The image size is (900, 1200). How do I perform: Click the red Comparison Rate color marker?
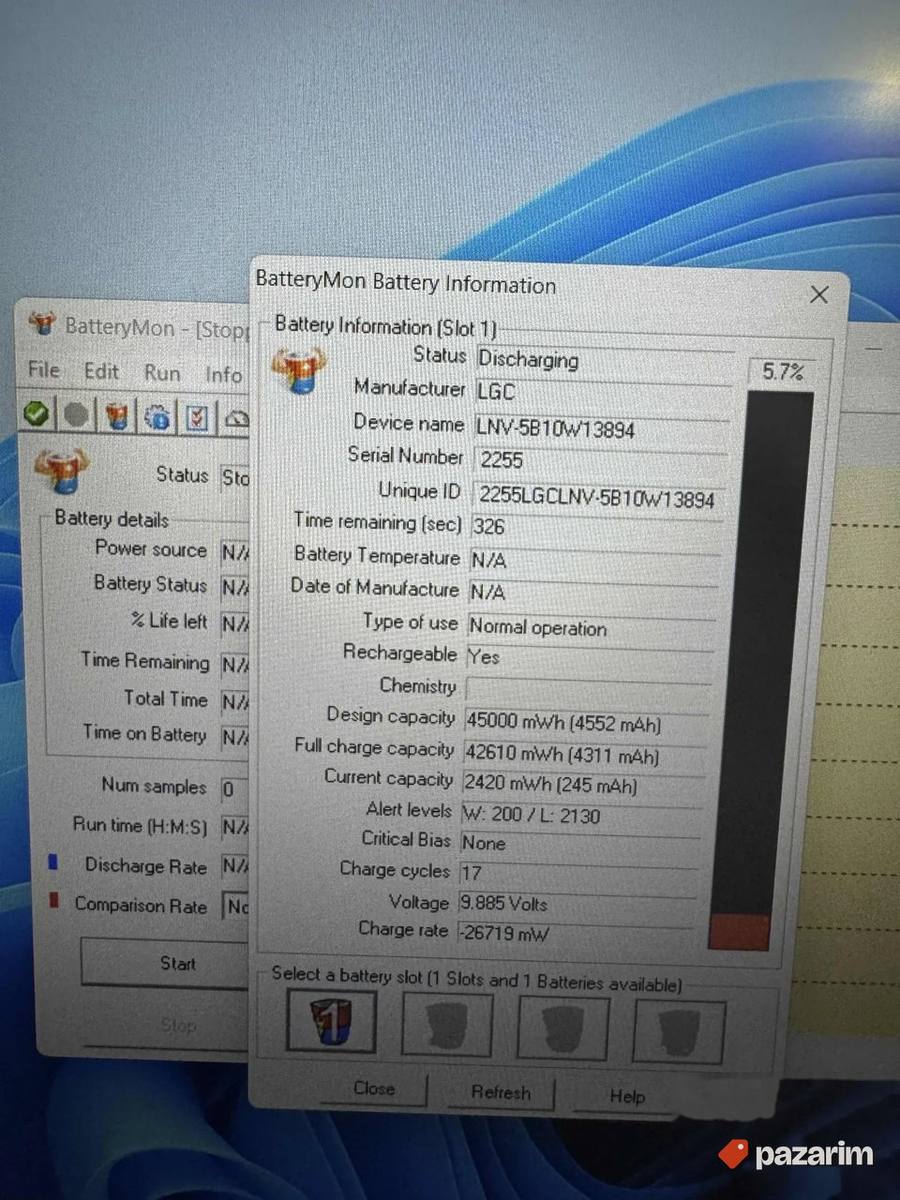pyautogui.click(x=53, y=901)
